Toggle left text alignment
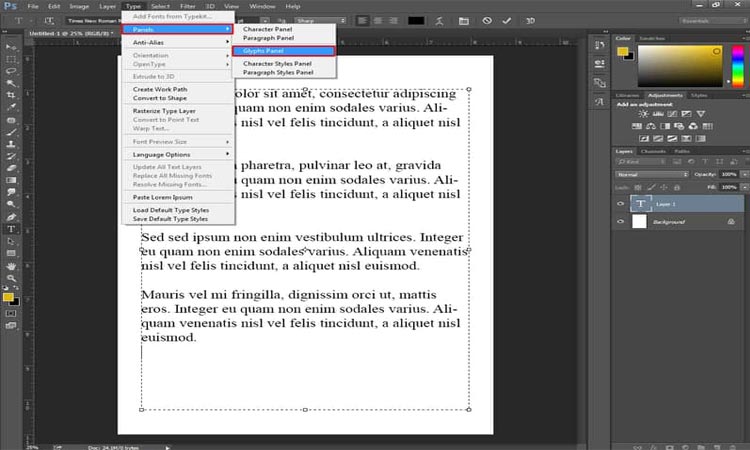This screenshot has height=450, width=750. click(363, 21)
